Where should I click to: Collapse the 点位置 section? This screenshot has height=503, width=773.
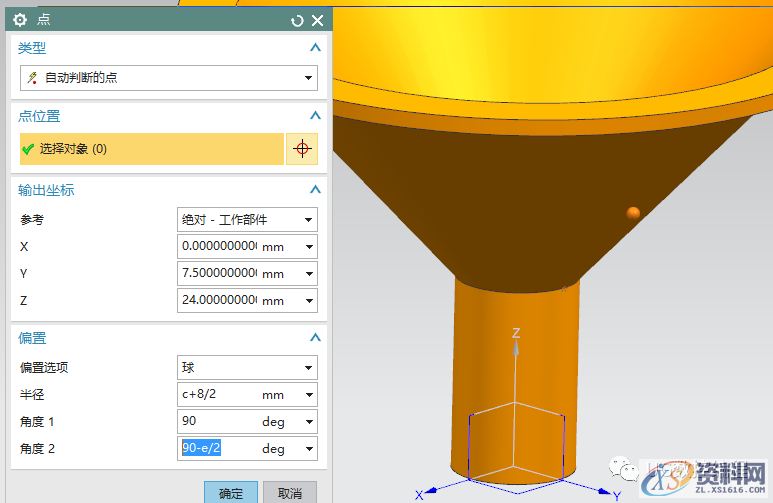pos(315,116)
